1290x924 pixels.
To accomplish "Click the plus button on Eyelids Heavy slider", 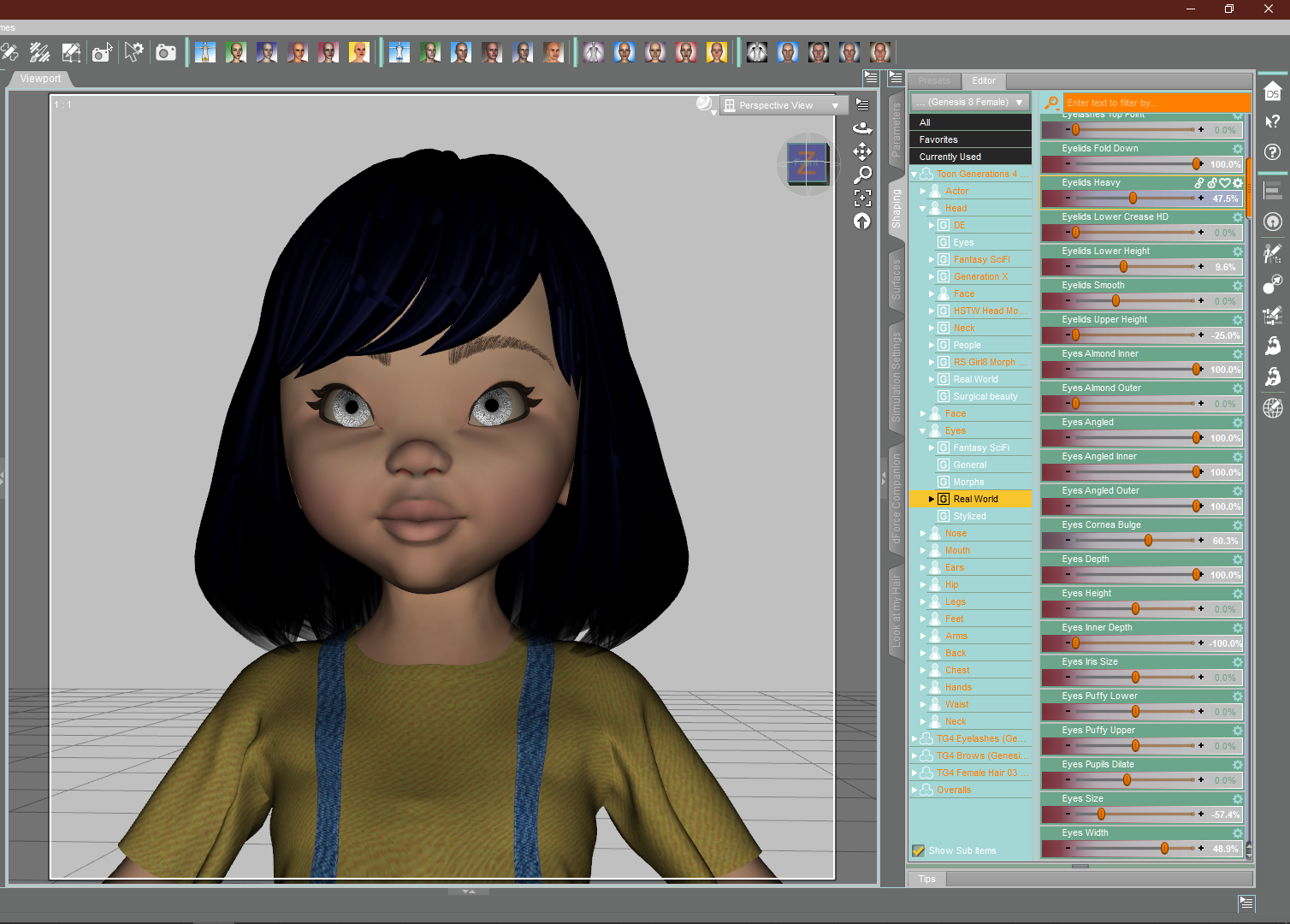I will point(1201,198).
